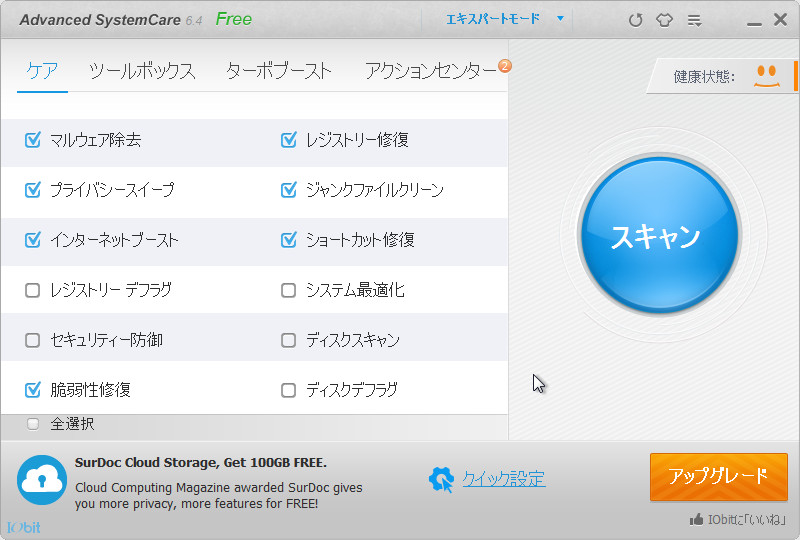Enable レジストリー デフラグ checkbox

[x=33, y=290]
